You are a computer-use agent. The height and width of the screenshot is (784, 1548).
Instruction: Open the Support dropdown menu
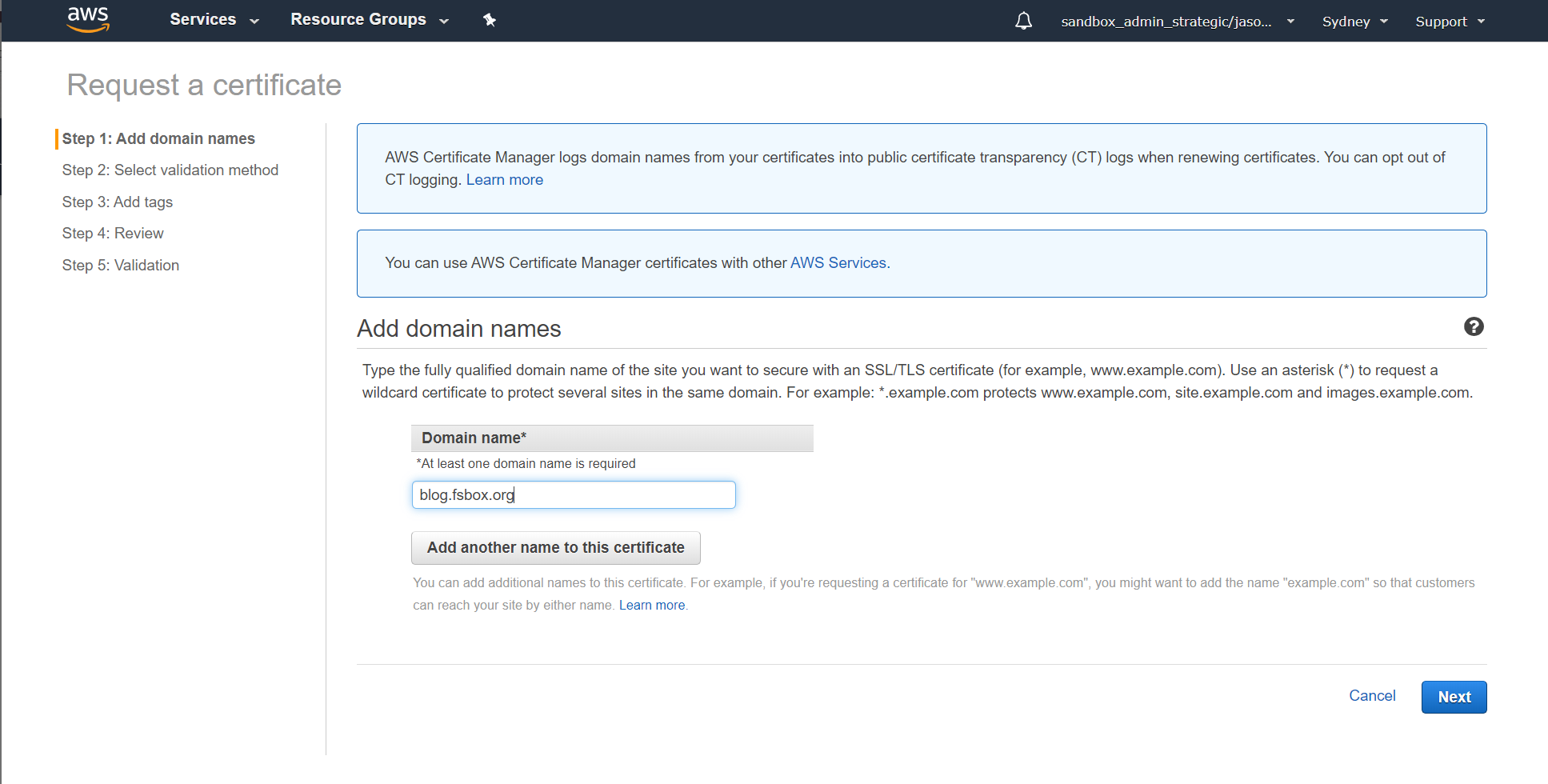point(1450,22)
